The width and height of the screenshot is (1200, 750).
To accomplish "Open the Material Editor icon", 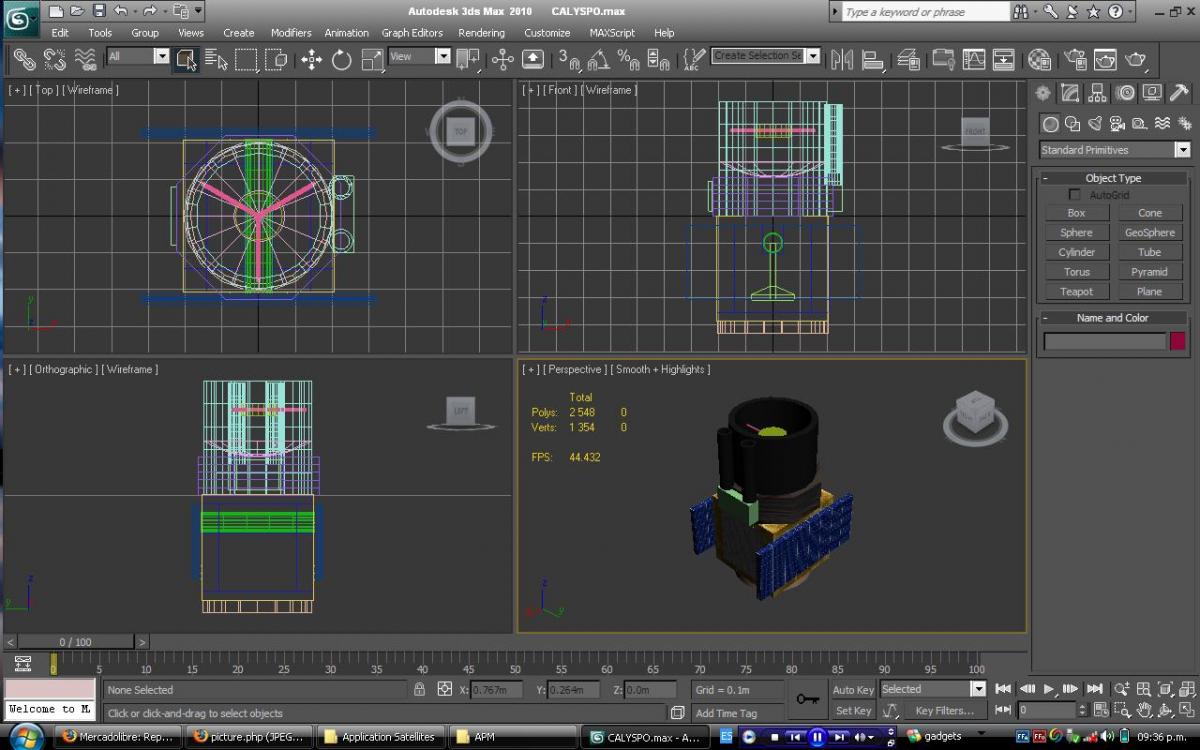I will (x=1040, y=59).
